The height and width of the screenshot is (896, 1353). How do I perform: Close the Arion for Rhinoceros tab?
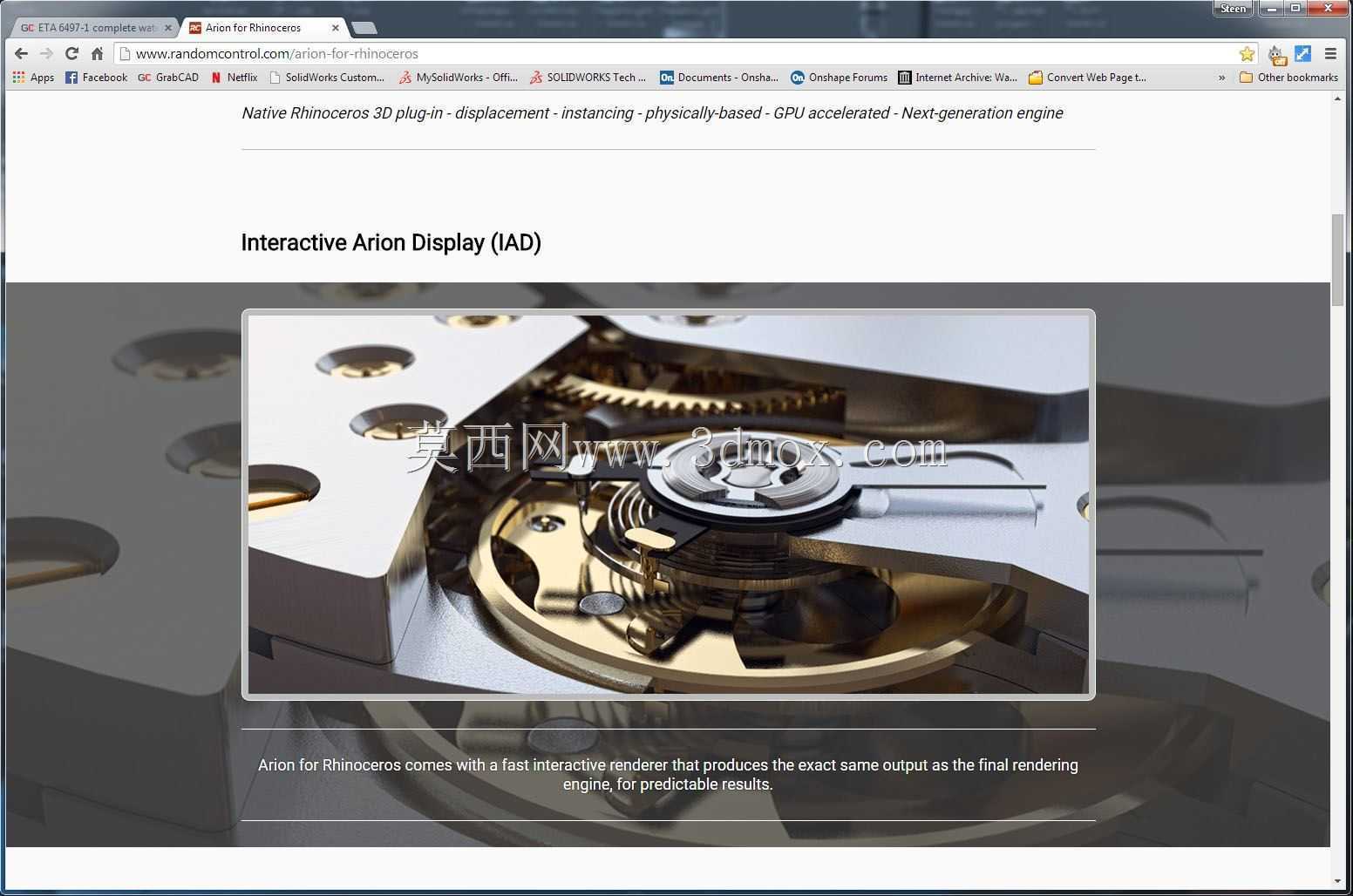click(335, 28)
